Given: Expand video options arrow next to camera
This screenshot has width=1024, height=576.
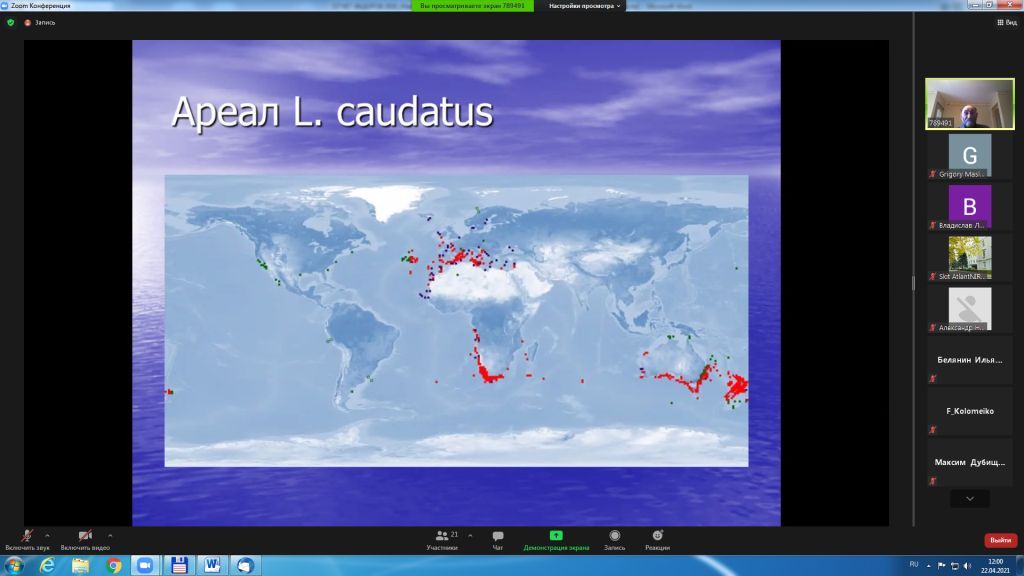Looking at the screenshot, I should click(110, 535).
